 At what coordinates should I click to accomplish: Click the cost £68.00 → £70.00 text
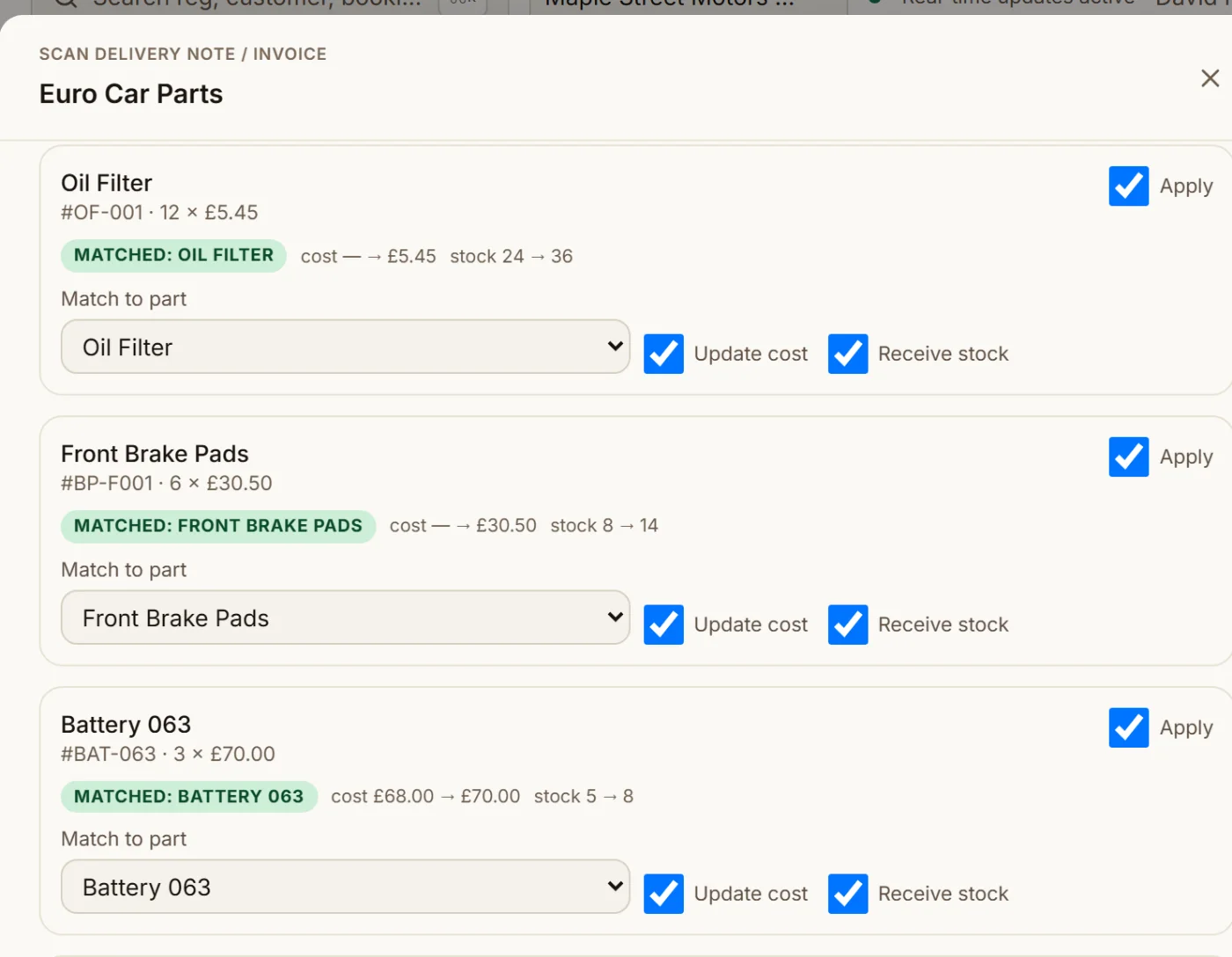pos(425,796)
